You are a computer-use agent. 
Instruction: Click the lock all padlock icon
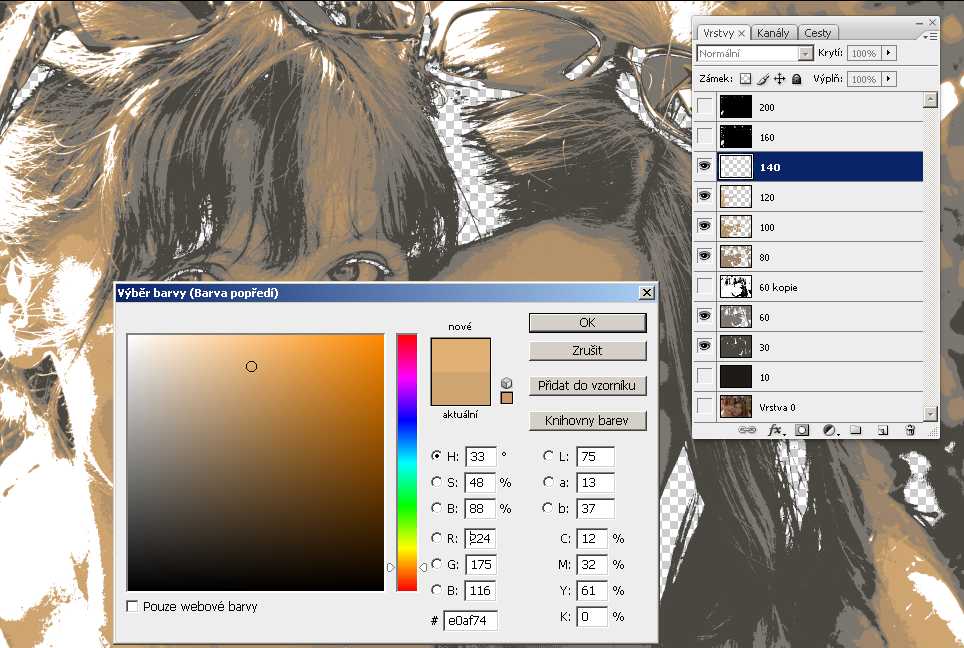797,79
